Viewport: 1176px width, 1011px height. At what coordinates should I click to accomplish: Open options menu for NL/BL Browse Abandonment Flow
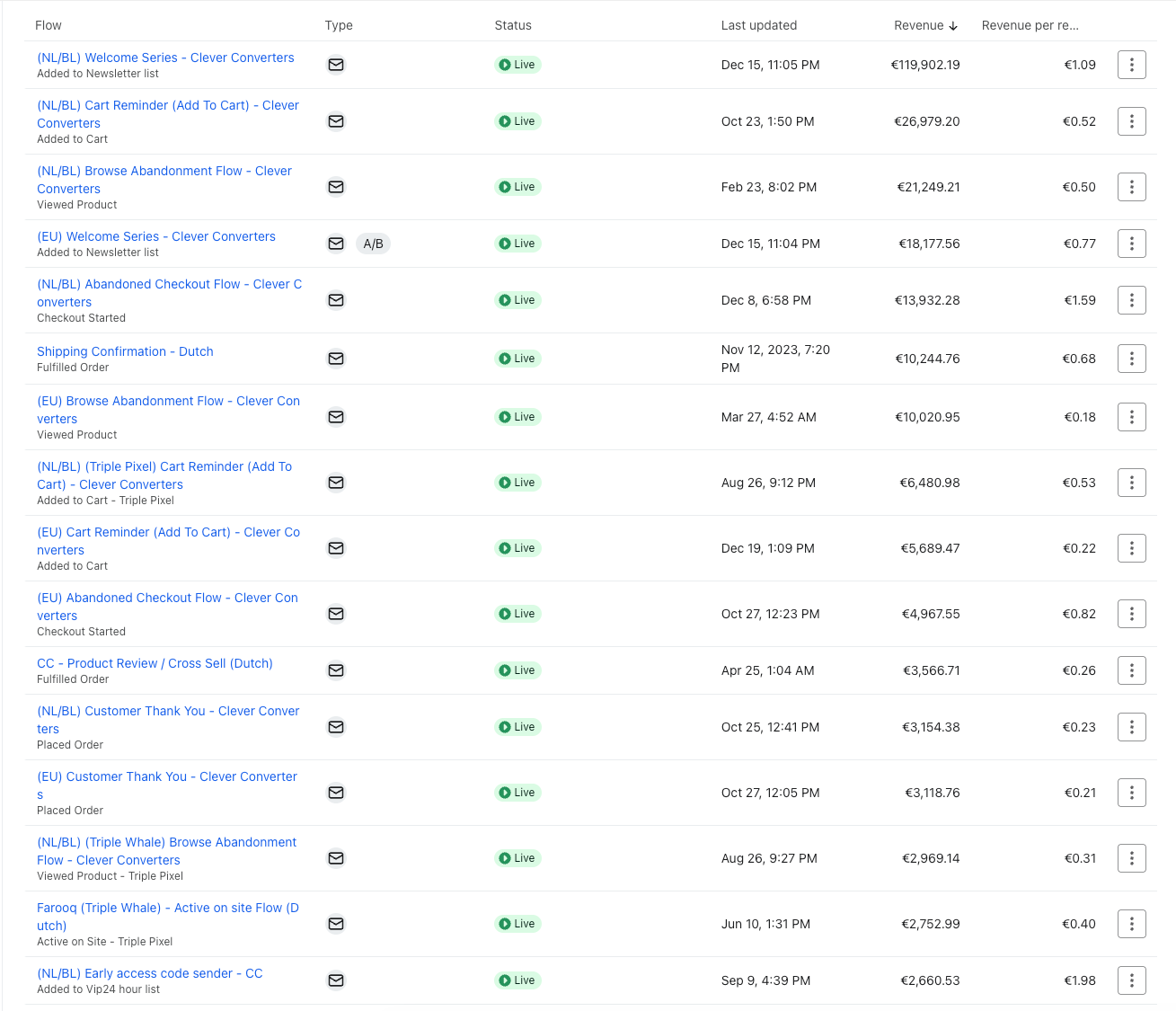point(1132,187)
